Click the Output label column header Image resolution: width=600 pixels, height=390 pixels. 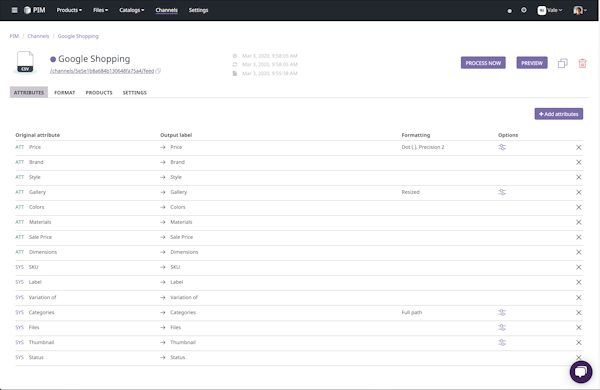tap(176, 135)
